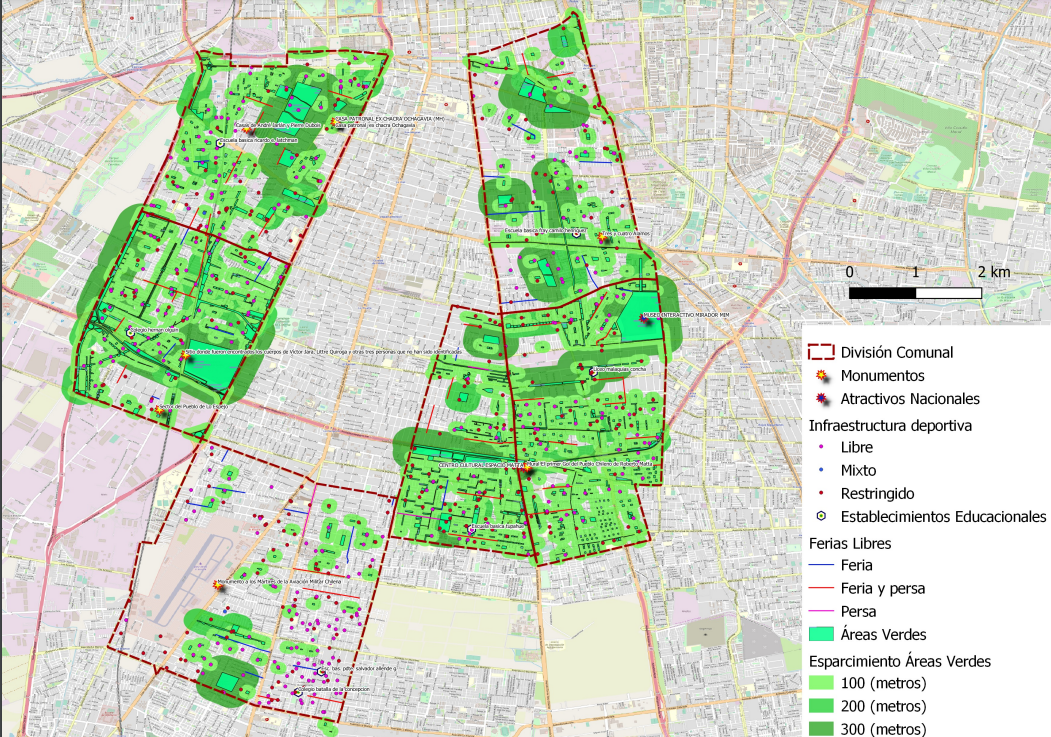The image size is (1051, 737).
Task: Click the Escuela básica Ricardo E. Latchman marker
Action: [x=218, y=144]
